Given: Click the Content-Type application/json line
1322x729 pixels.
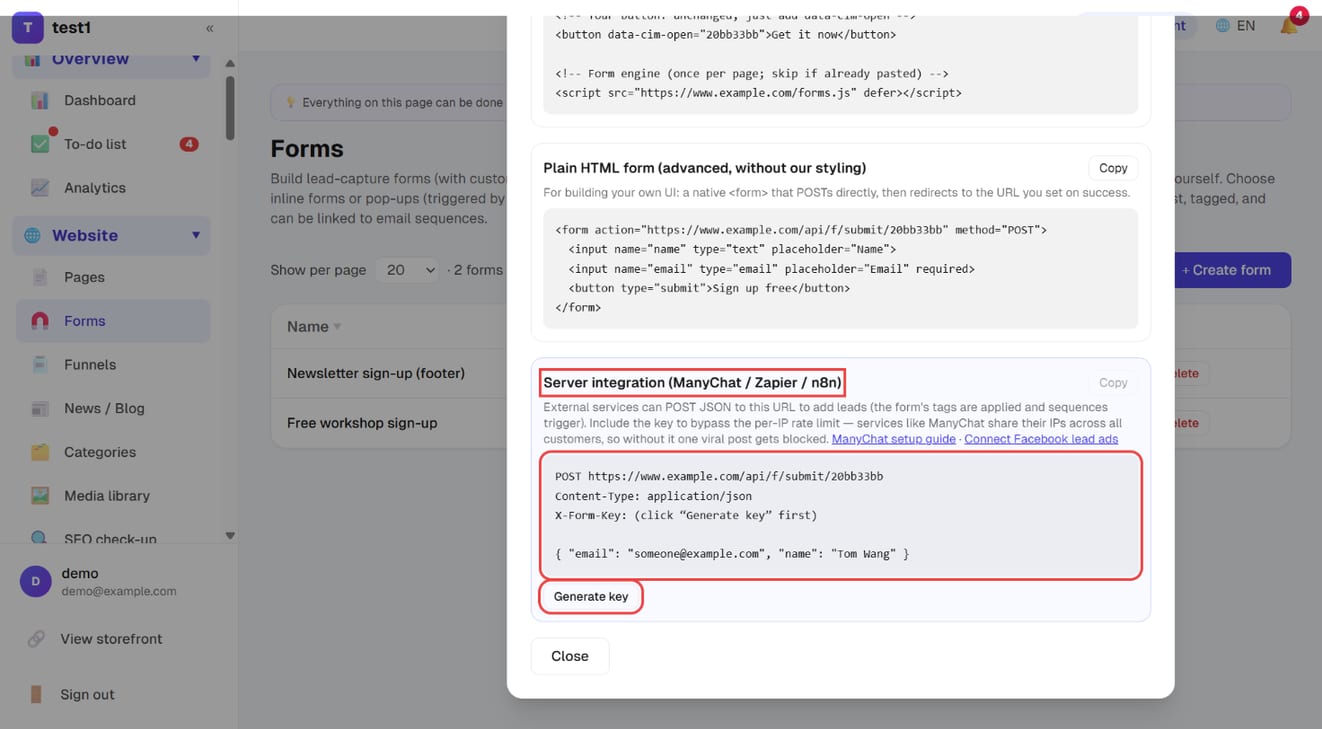Looking at the screenshot, I should pyautogui.click(x=653, y=496).
